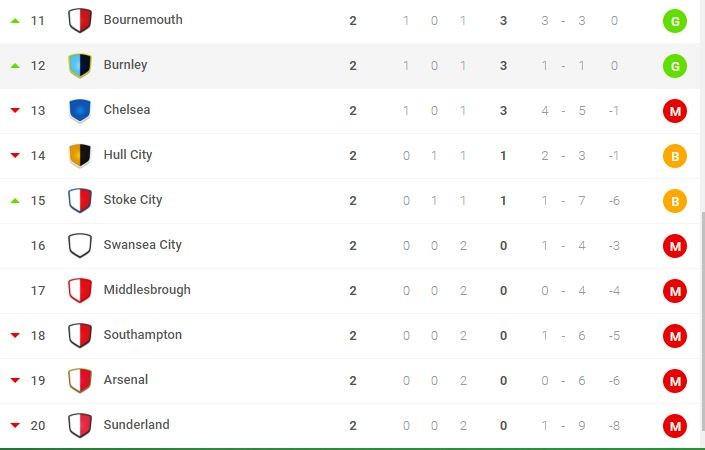The height and width of the screenshot is (450, 705).
Task: Open the Southampton team page
Action: click(x=143, y=335)
